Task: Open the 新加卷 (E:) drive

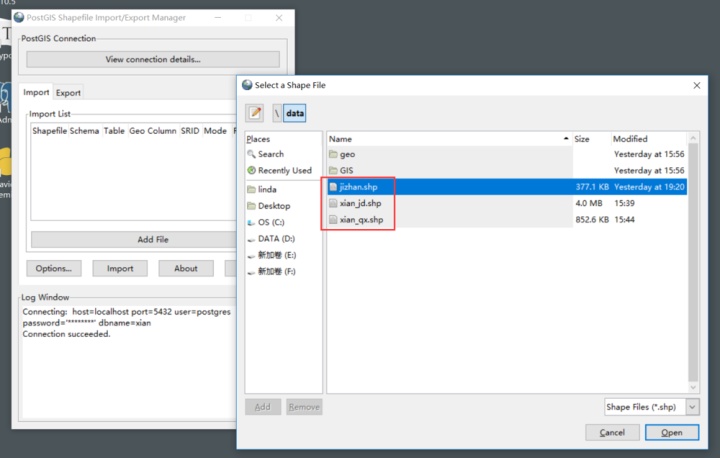Action: click(x=276, y=255)
